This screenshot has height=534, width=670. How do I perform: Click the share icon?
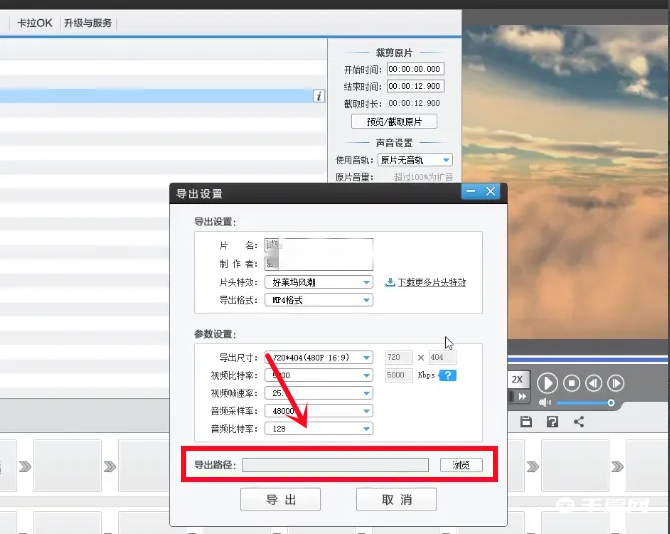pyautogui.click(x=579, y=422)
